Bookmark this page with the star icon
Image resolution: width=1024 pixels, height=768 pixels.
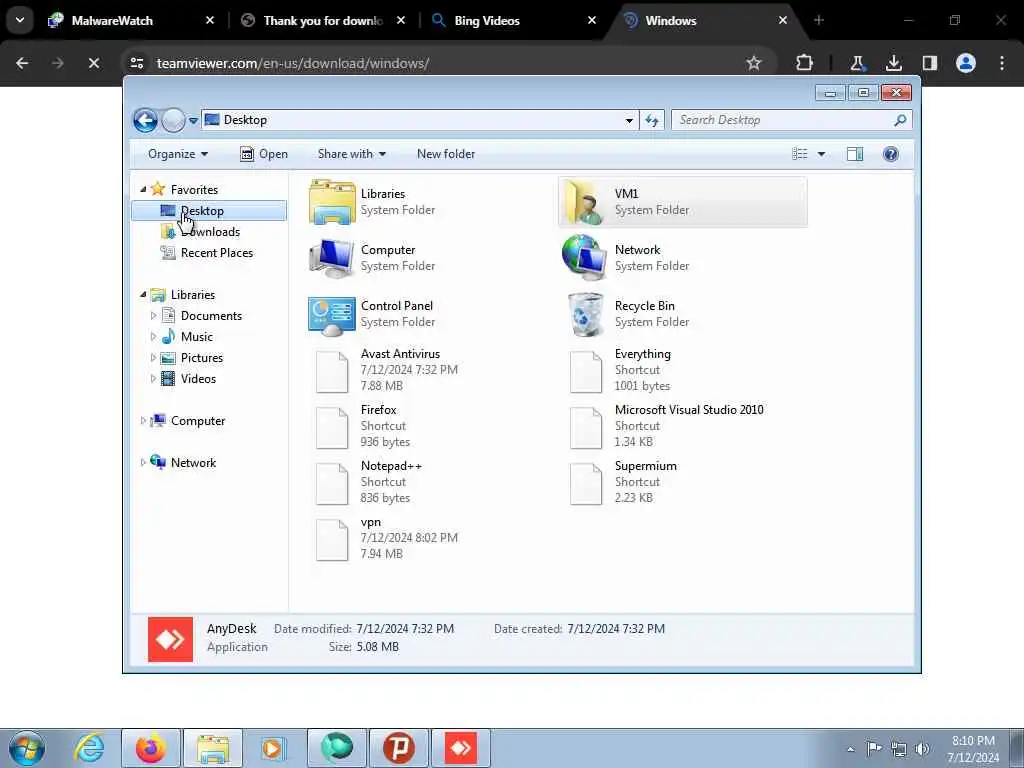[754, 63]
